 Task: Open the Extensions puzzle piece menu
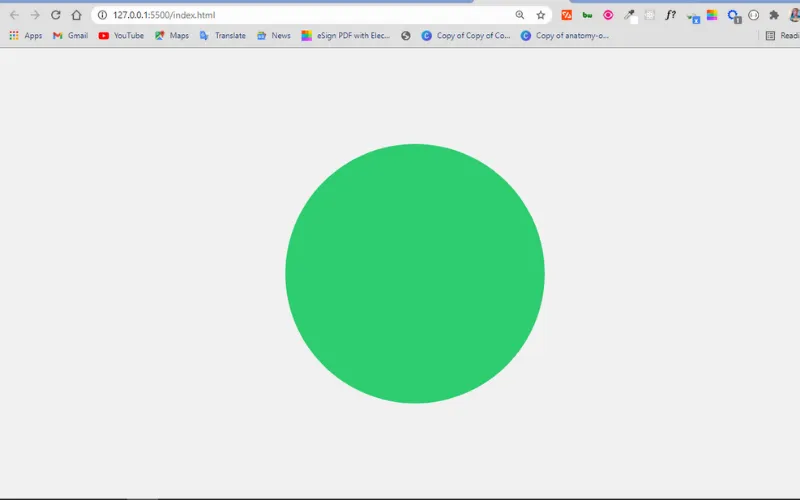774,15
